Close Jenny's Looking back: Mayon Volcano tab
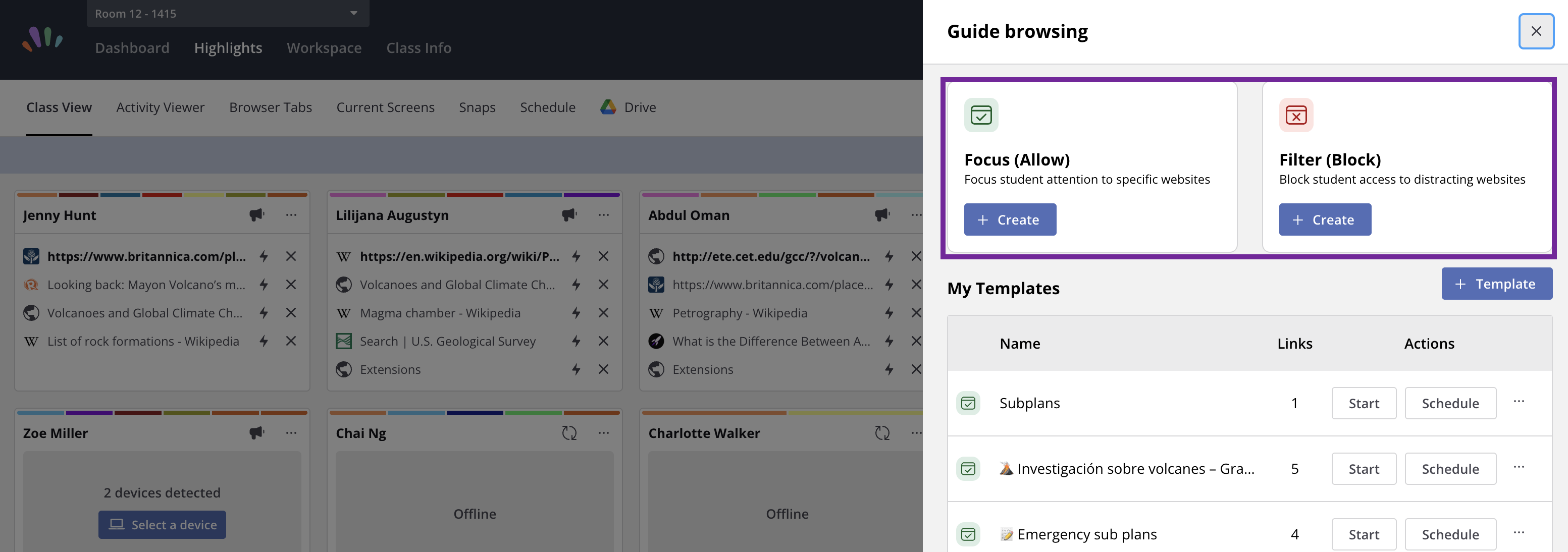This screenshot has width=1568, height=552. [291, 284]
